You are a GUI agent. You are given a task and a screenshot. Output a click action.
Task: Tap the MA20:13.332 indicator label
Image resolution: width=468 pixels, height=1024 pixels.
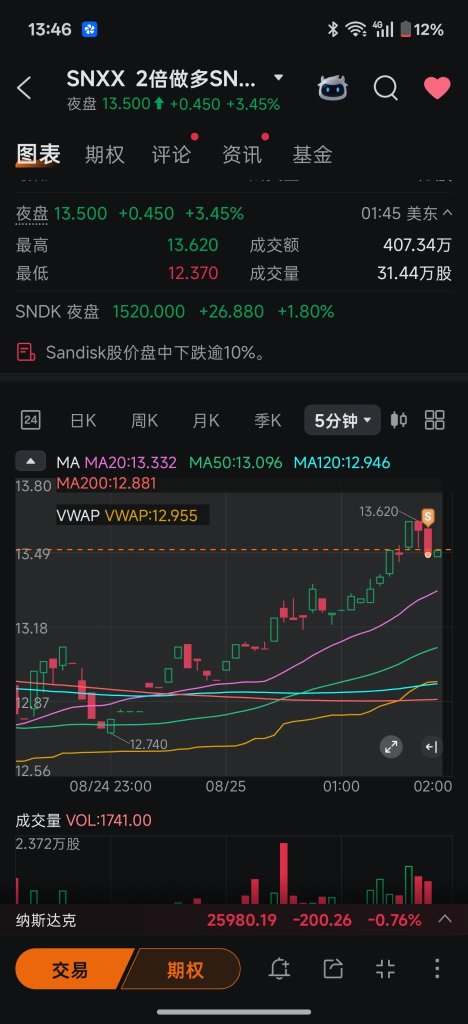pyautogui.click(x=131, y=463)
